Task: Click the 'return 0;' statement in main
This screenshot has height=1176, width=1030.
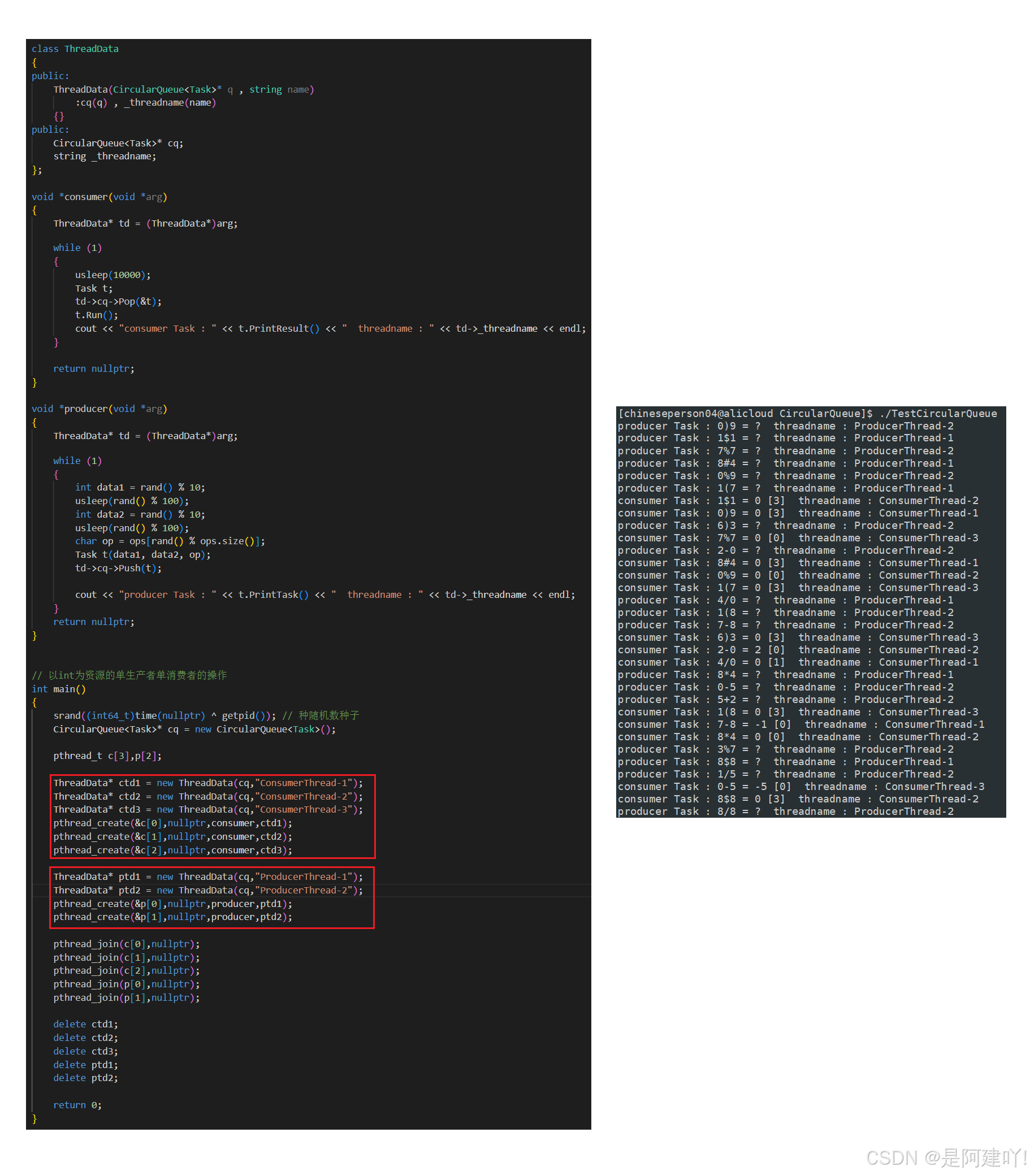Action: pos(77,1105)
